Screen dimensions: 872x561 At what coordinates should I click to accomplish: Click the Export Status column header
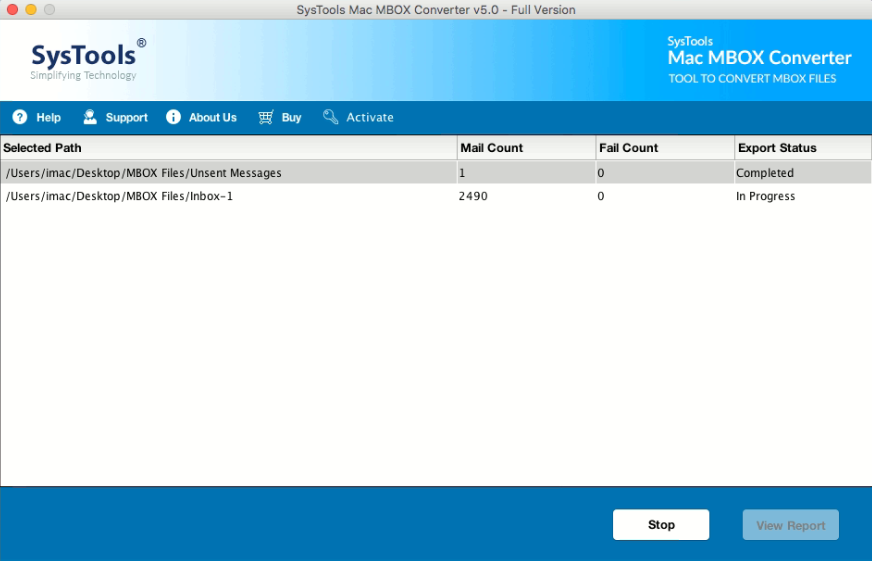tap(803, 148)
